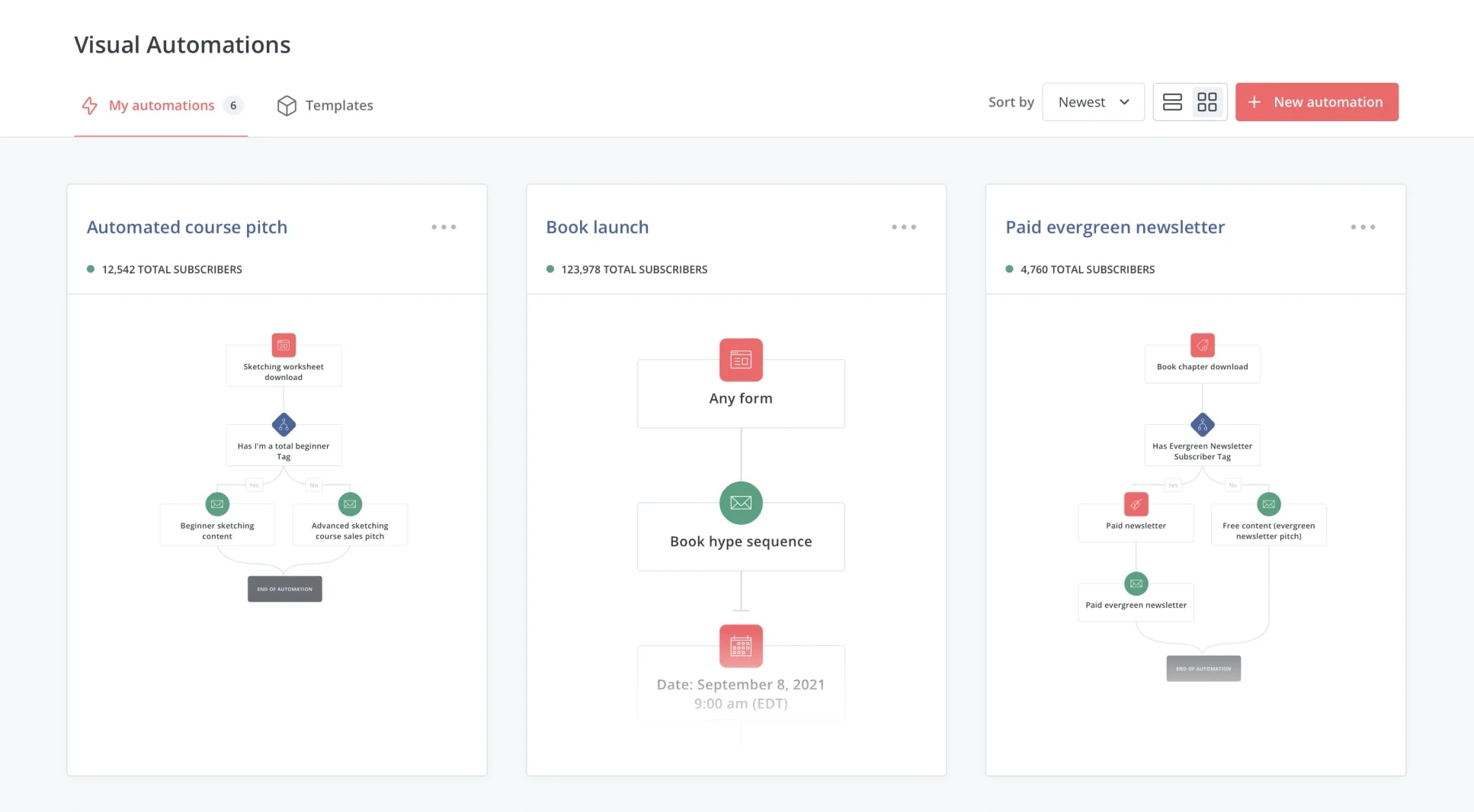The width and height of the screenshot is (1474, 812).
Task: Click the New automation button
Action: 1316,102
